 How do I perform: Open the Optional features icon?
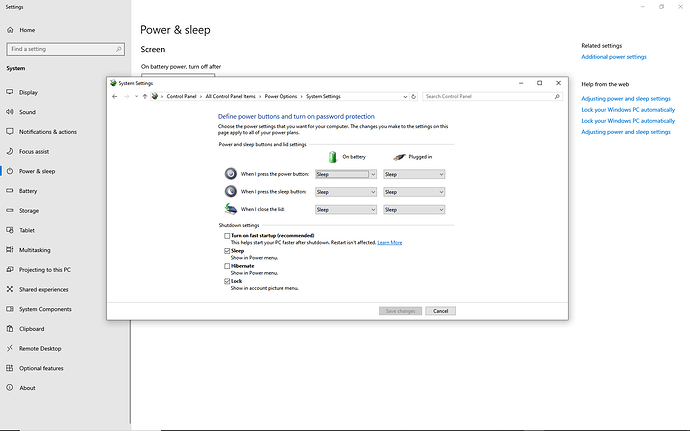10,368
